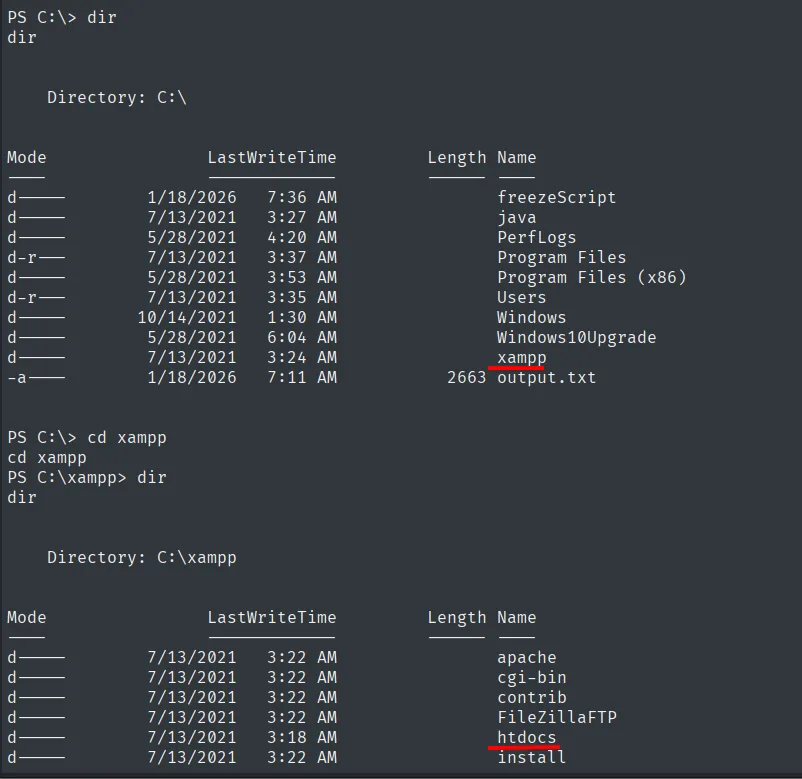Select the 10/14/2021 date of Windows

click(x=187, y=318)
